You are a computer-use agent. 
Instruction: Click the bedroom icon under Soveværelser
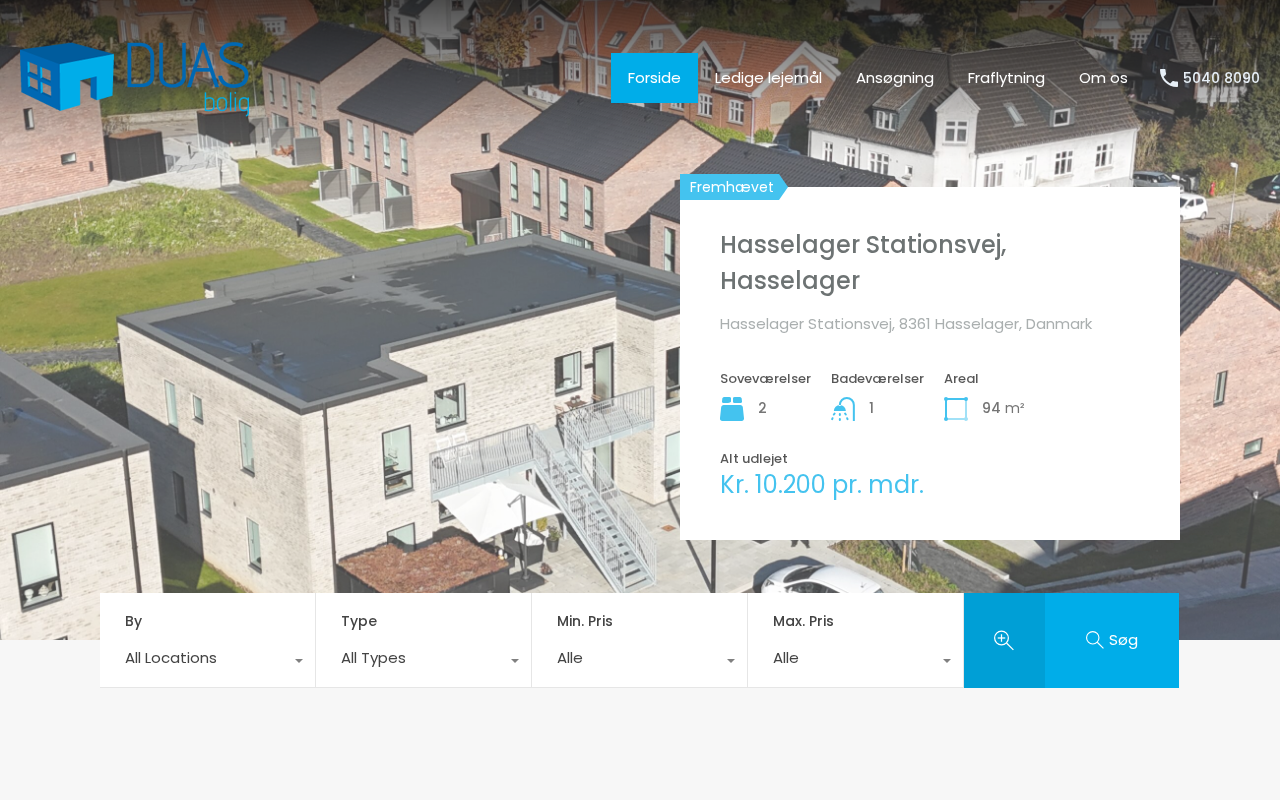pos(732,409)
